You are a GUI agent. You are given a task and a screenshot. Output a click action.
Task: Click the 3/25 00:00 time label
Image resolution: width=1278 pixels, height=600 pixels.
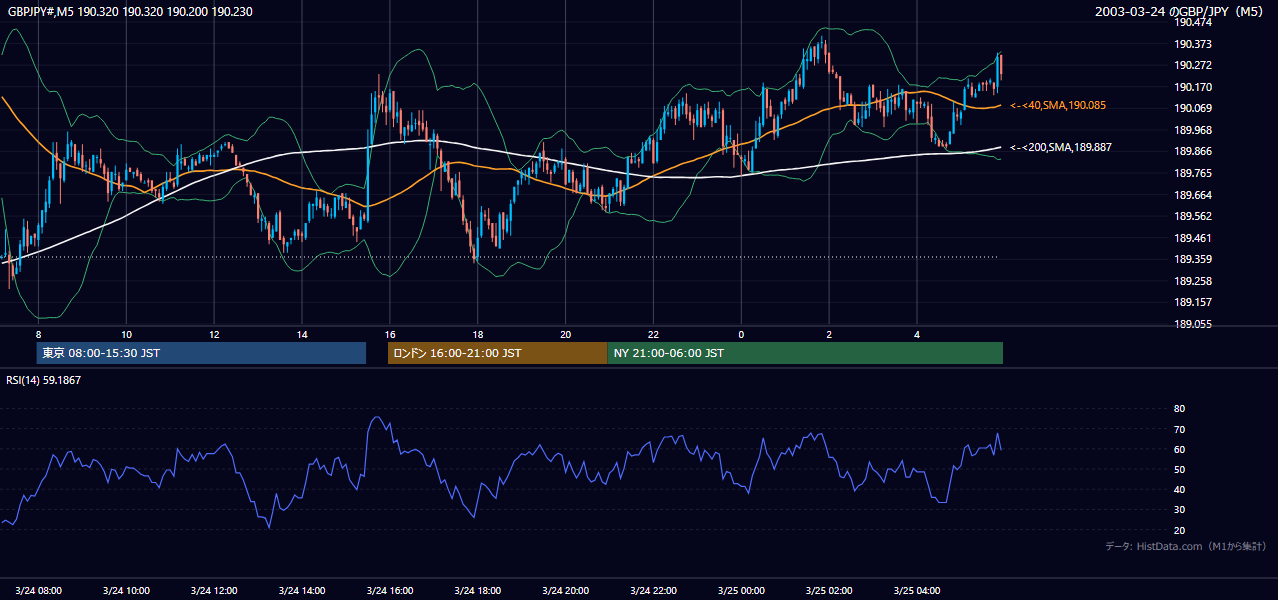[742, 590]
